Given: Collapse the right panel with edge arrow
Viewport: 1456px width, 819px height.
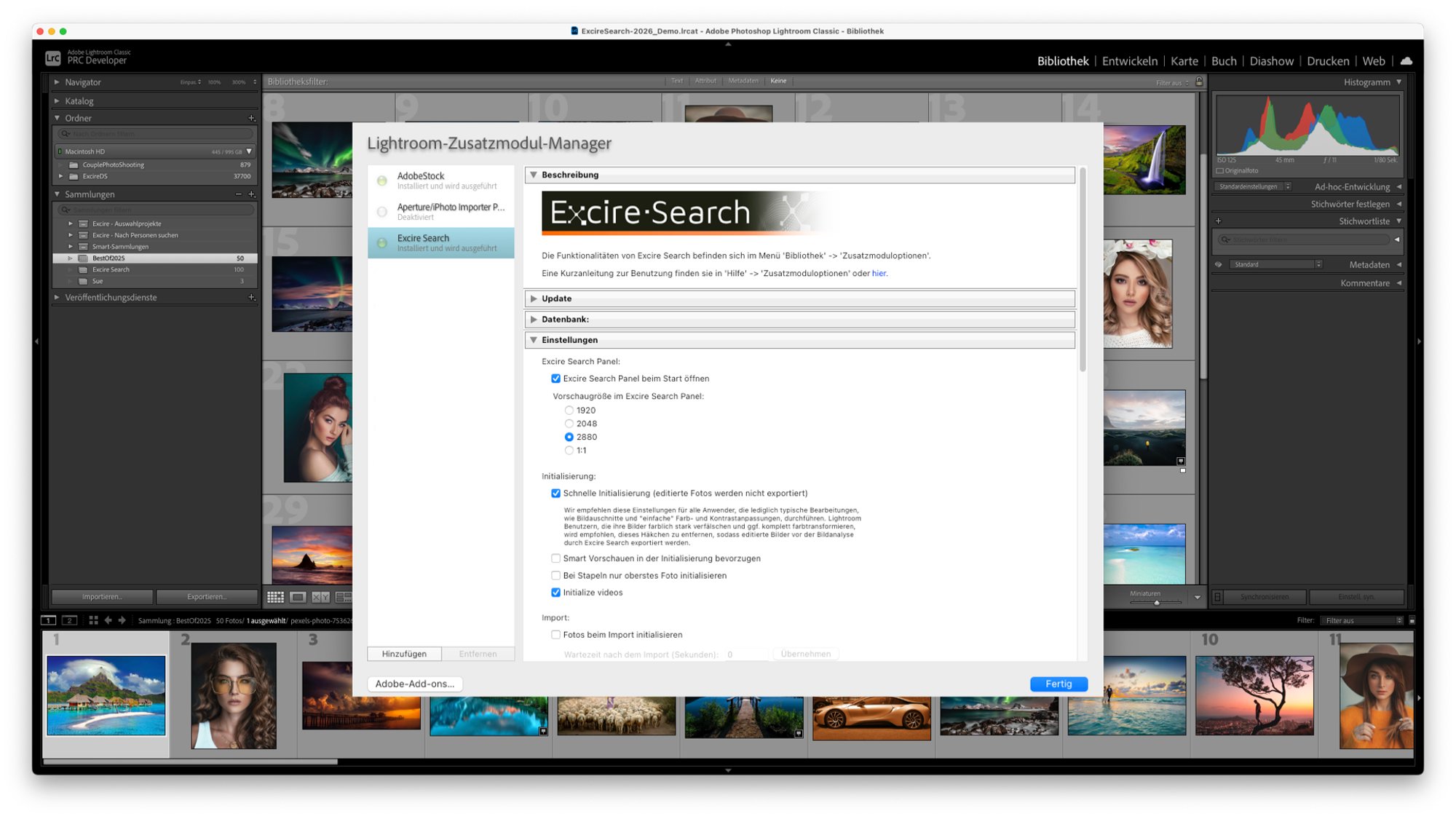Looking at the screenshot, I should [1419, 341].
